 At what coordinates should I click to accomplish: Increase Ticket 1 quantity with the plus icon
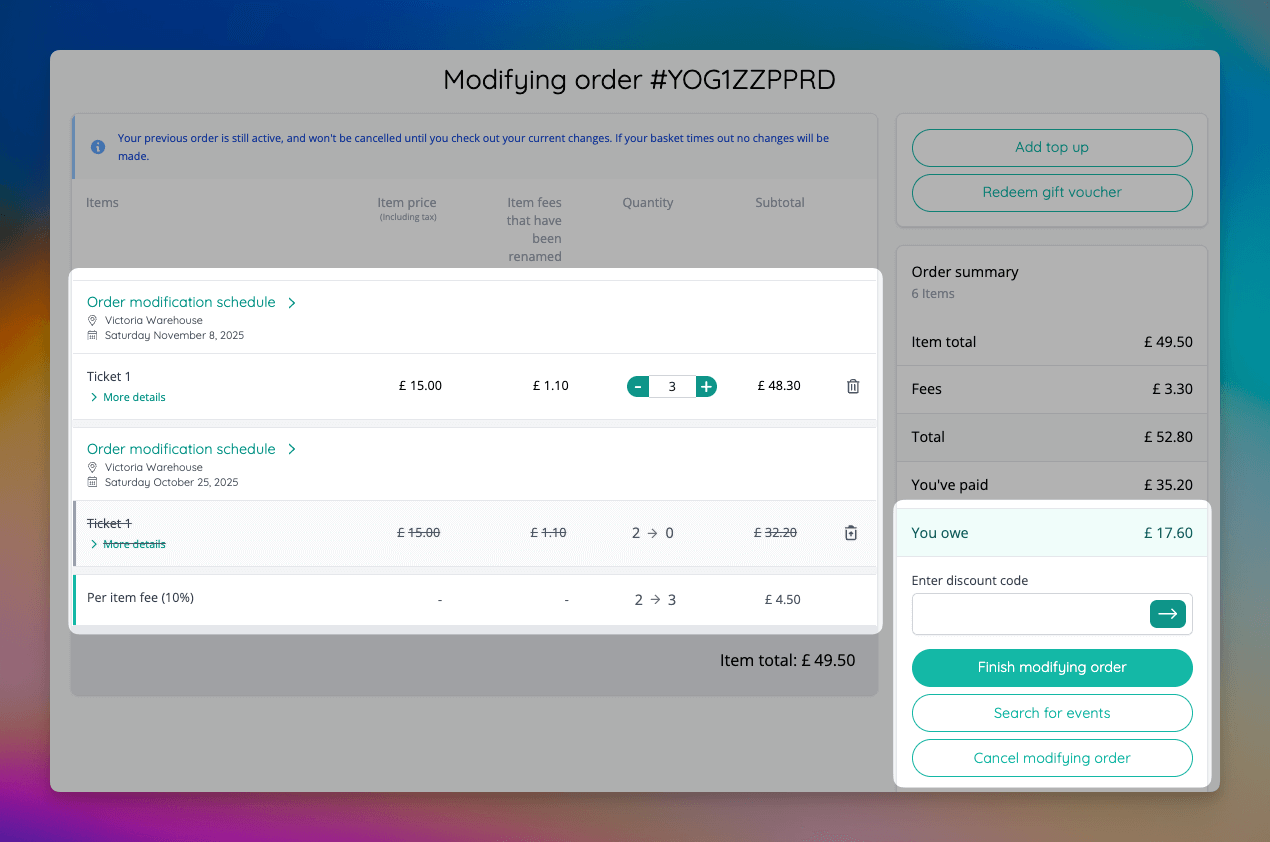click(706, 386)
